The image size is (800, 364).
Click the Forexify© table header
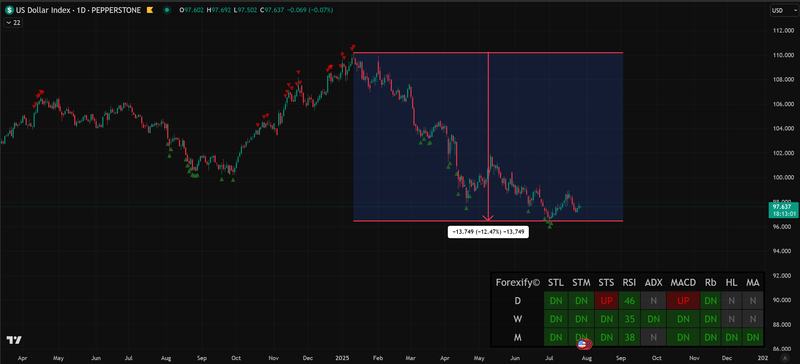tap(518, 282)
